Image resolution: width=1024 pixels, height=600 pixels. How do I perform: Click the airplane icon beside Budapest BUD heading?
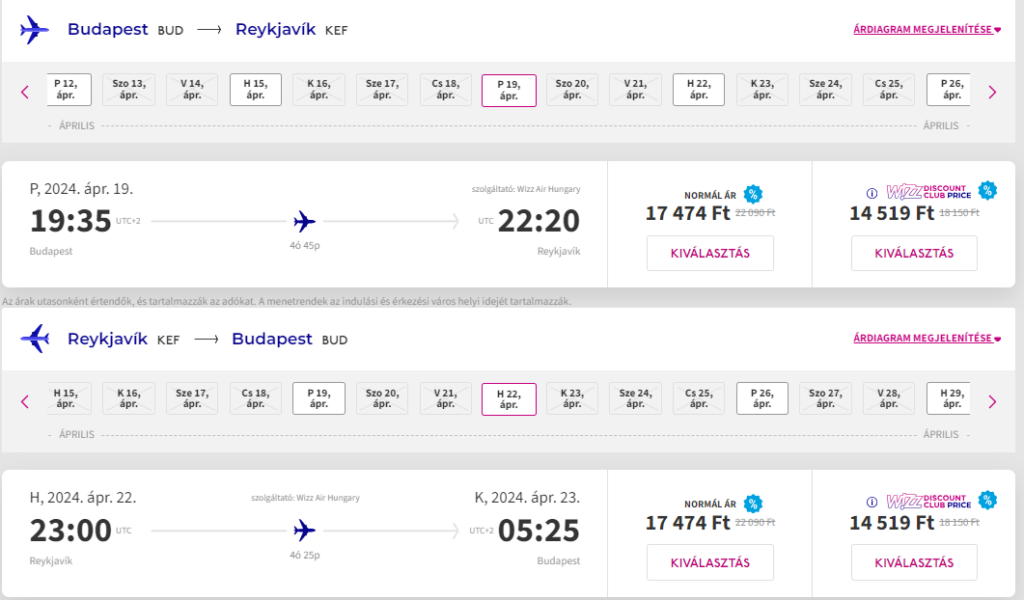pos(34,30)
